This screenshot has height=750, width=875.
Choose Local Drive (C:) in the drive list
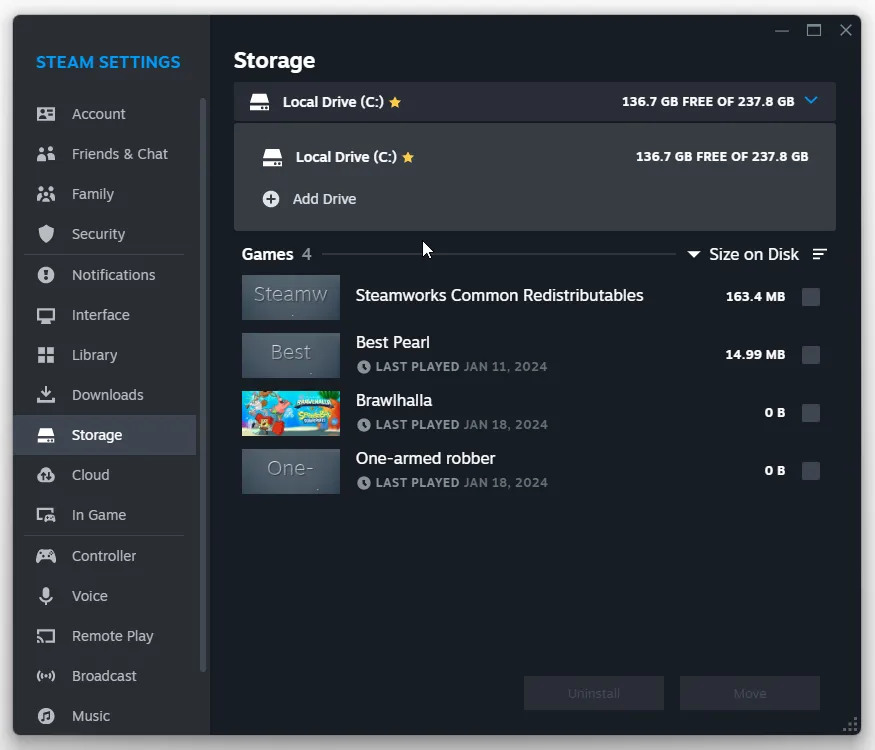pyautogui.click(x=535, y=157)
